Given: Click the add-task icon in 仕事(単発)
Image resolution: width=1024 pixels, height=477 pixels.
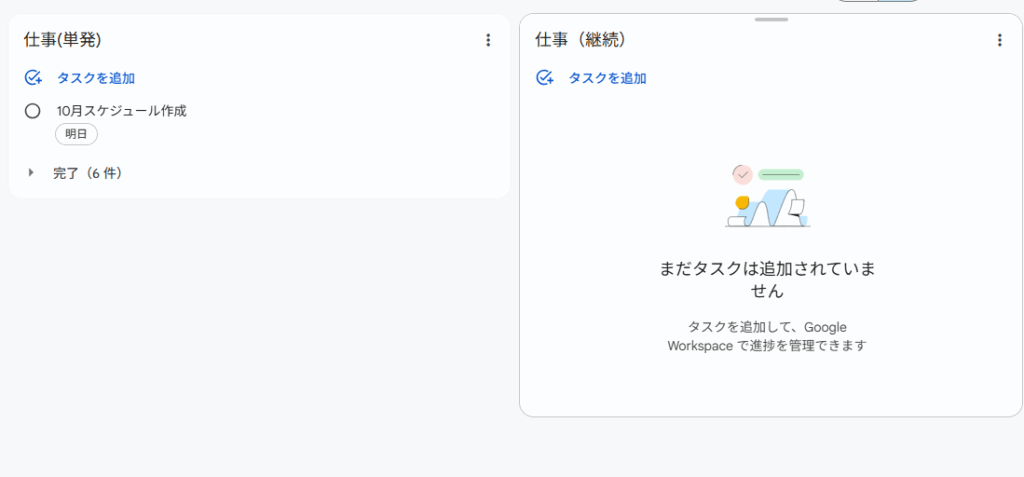Looking at the screenshot, I should pyautogui.click(x=33, y=78).
